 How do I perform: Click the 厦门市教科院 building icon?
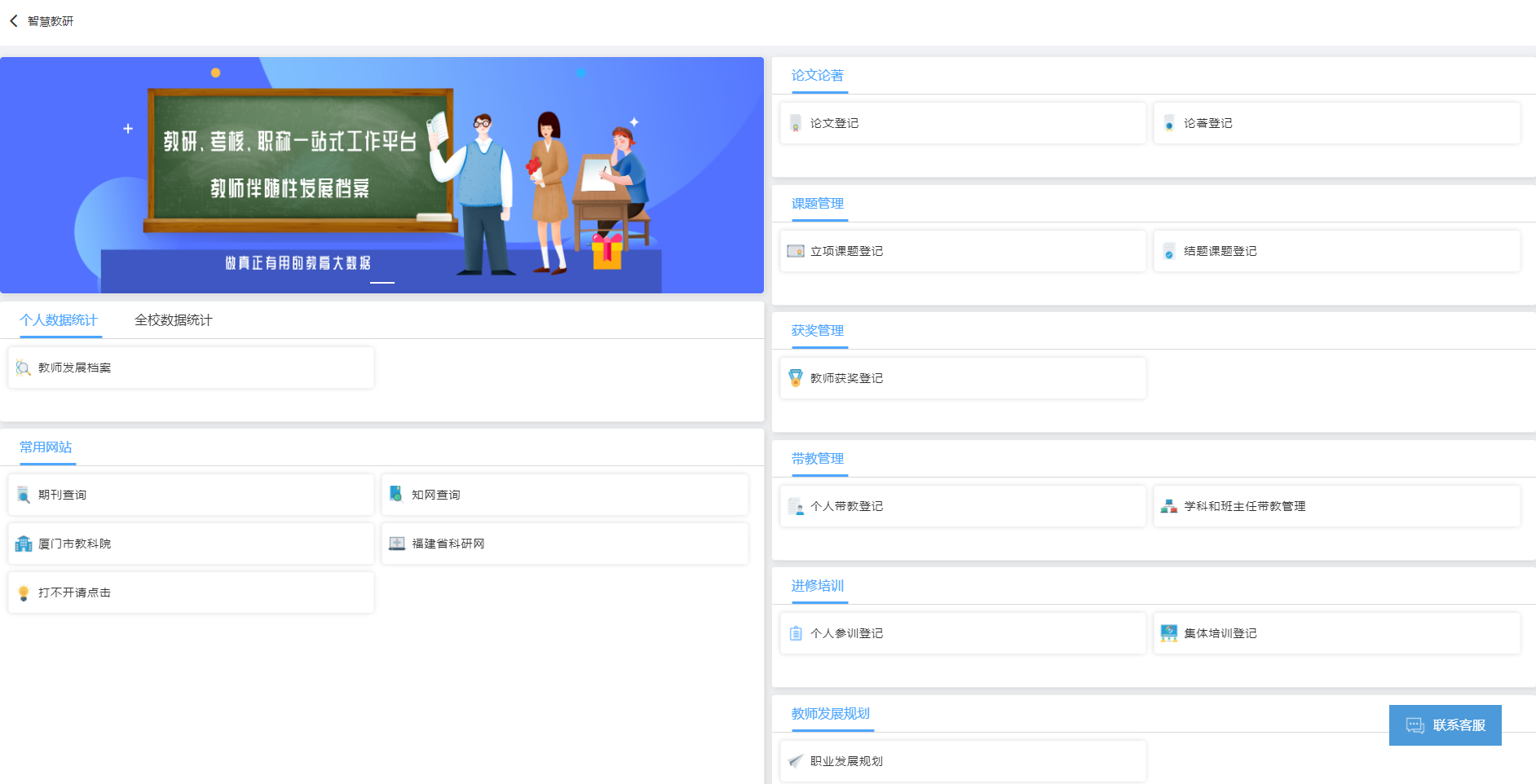pyautogui.click(x=24, y=544)
